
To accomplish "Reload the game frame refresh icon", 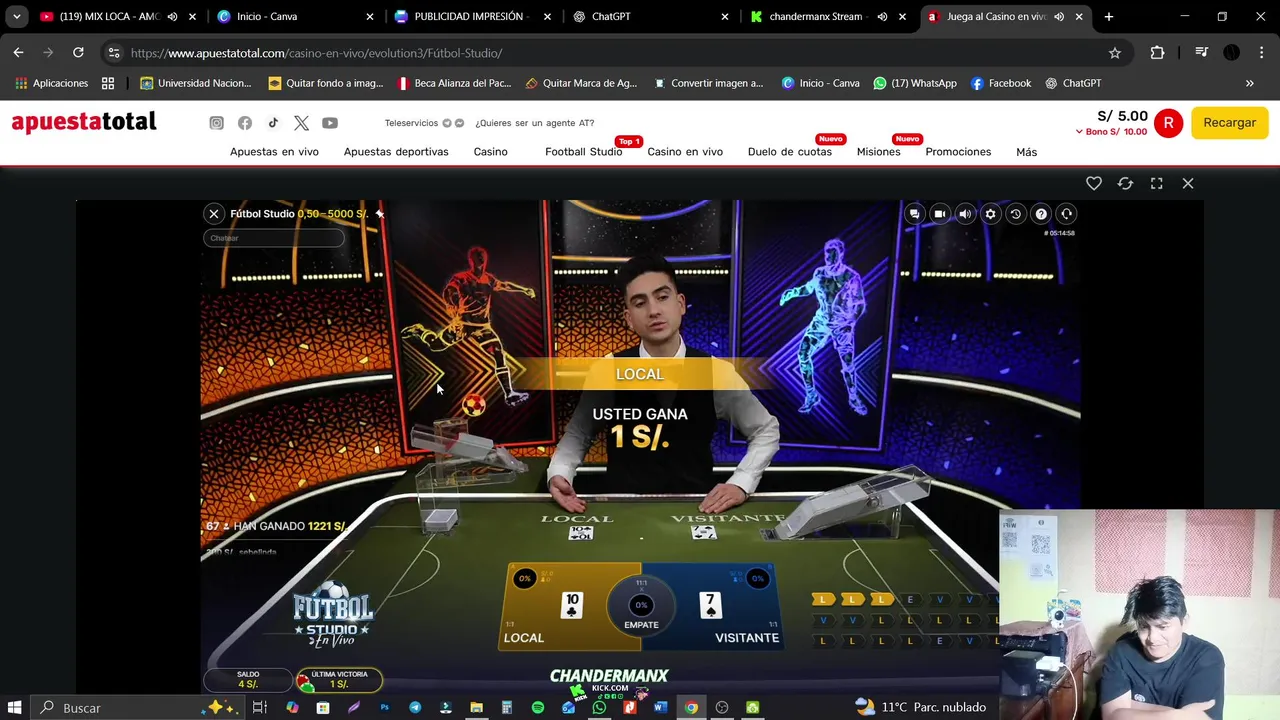I will point(1125,183).
